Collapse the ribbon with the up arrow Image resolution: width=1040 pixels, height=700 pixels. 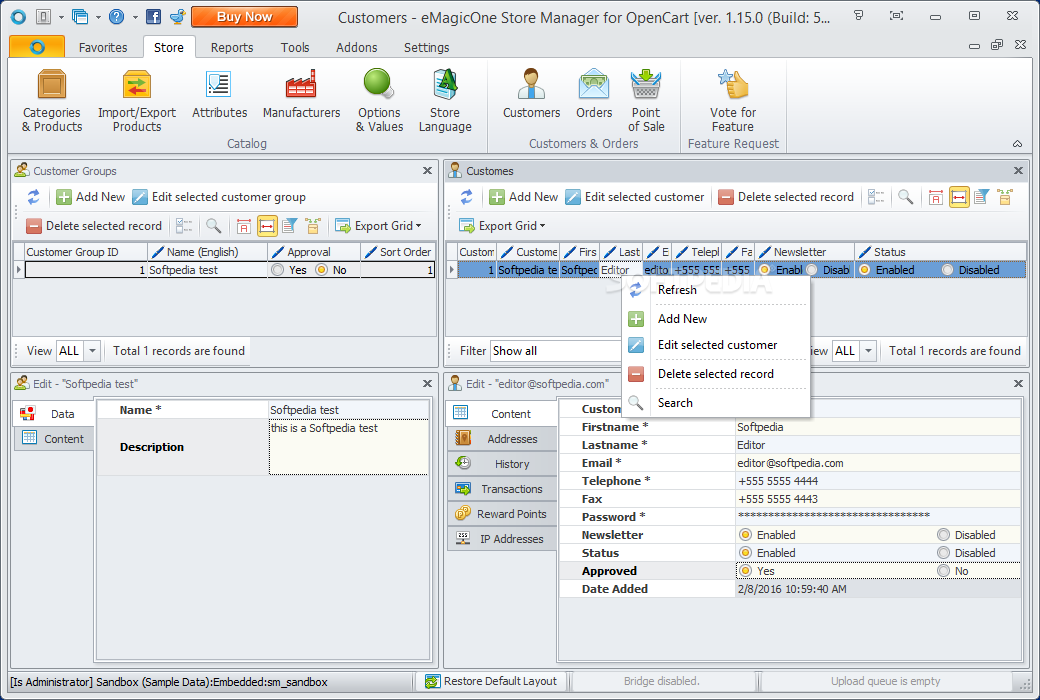click(x=1017, y=143)
